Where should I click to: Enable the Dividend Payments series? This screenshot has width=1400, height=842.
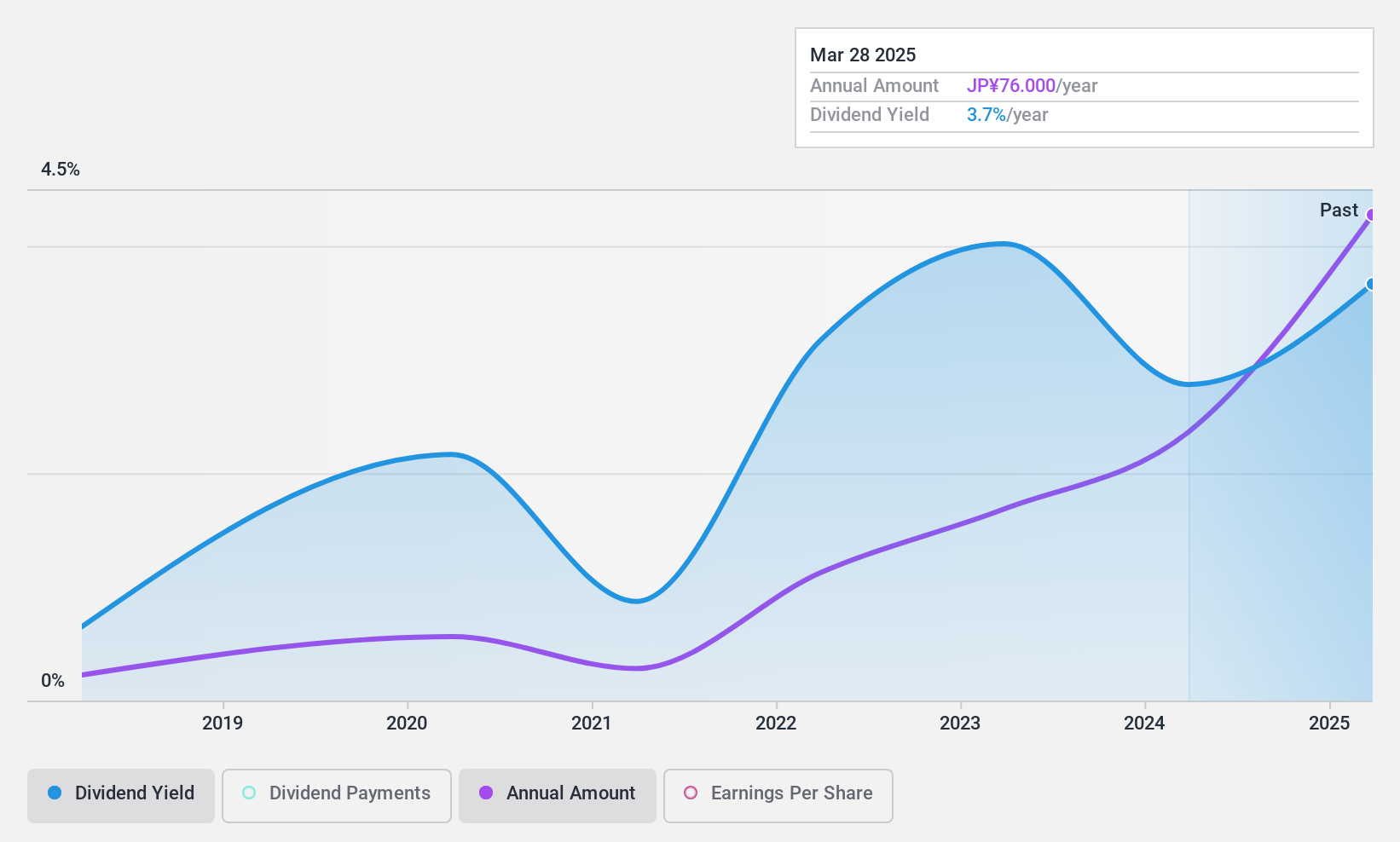click(337, 796)
